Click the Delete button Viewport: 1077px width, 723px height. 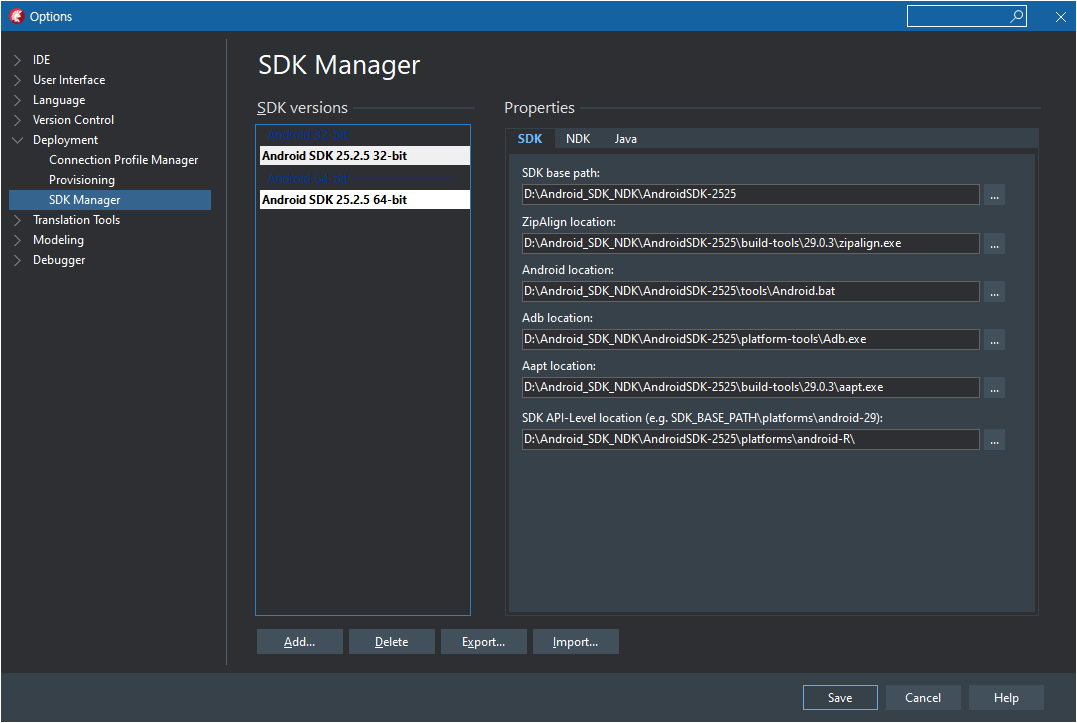392,642
